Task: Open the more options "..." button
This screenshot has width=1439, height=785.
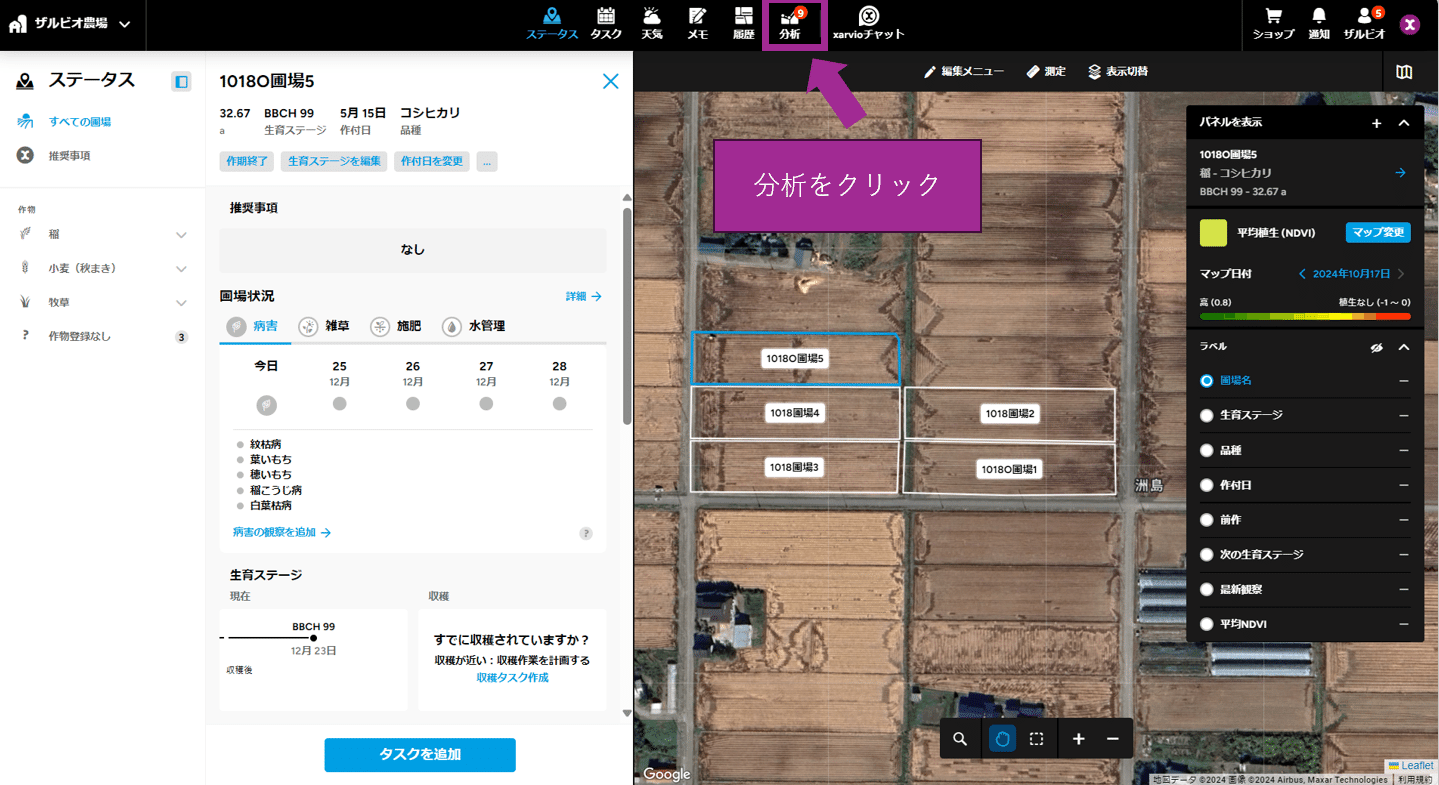Action: coord(487,161)
